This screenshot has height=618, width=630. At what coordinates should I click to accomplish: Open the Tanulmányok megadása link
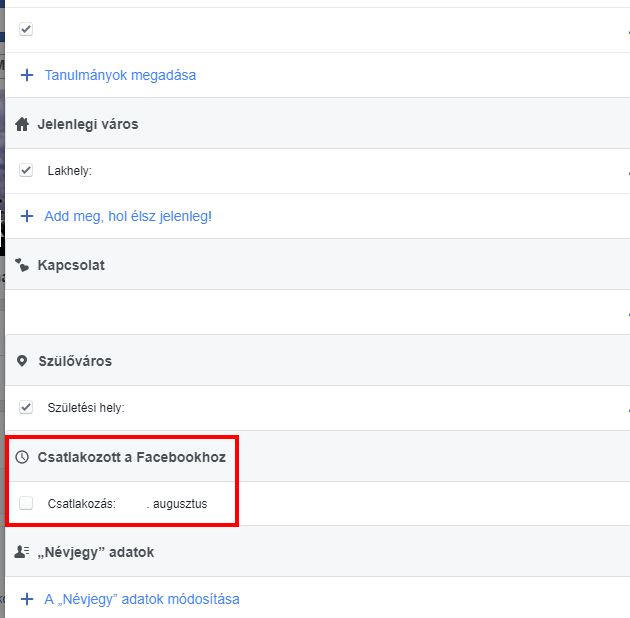pos(120,75)
